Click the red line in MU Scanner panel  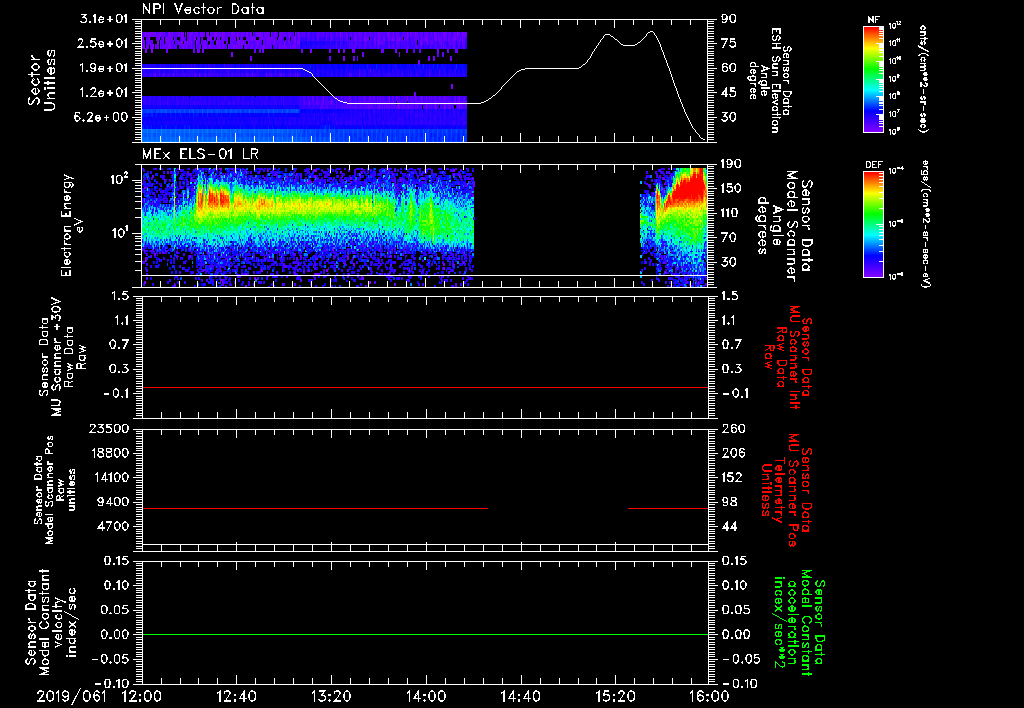pos(424,387)
